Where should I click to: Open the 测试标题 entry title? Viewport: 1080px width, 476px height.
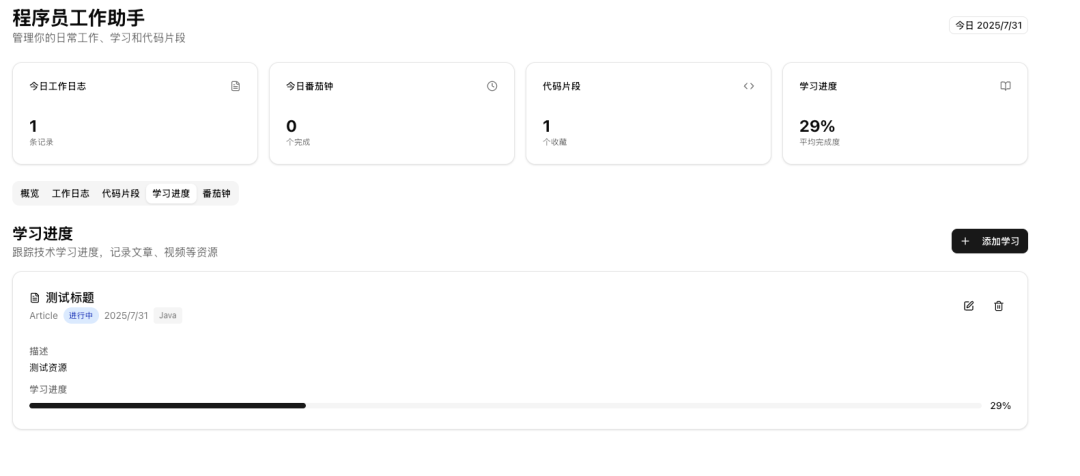tap(70, 298)
